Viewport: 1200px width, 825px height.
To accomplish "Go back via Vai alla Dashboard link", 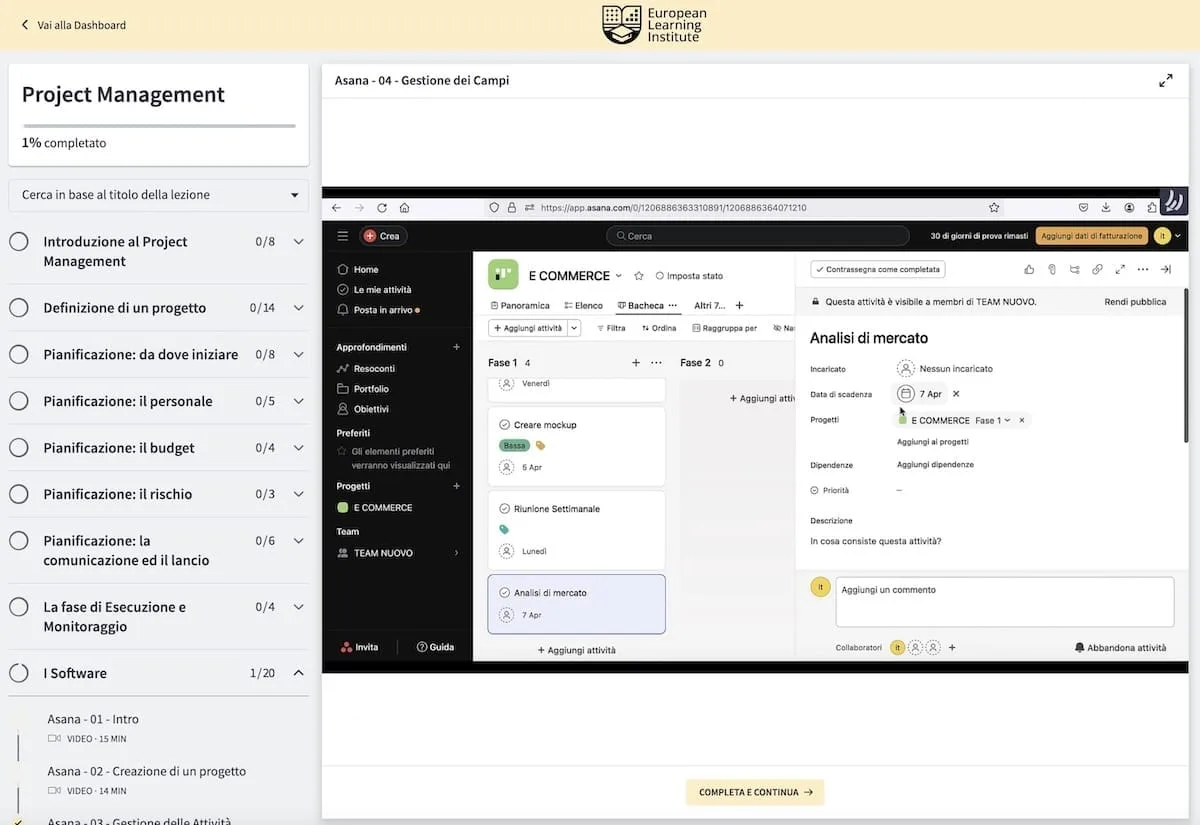I will click(x=73, y=25).
